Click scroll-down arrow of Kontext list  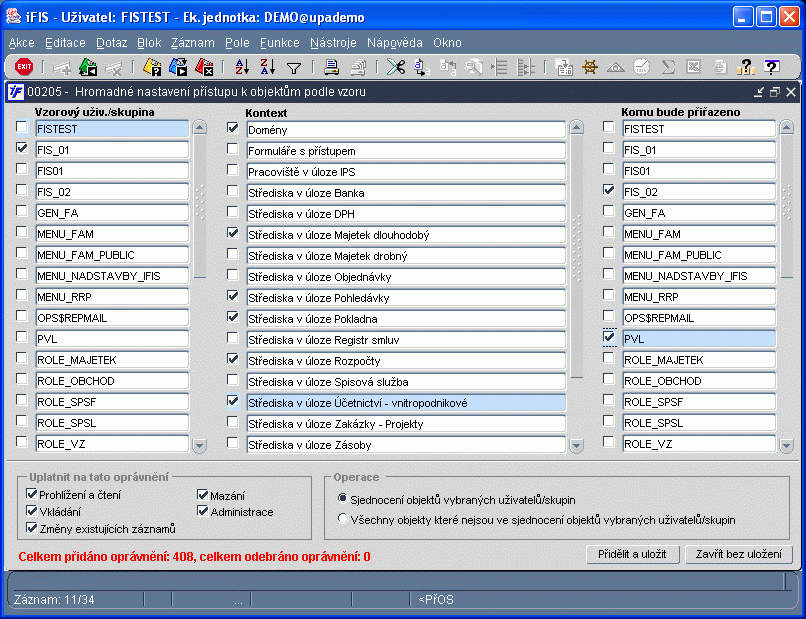tap(577, 446)
